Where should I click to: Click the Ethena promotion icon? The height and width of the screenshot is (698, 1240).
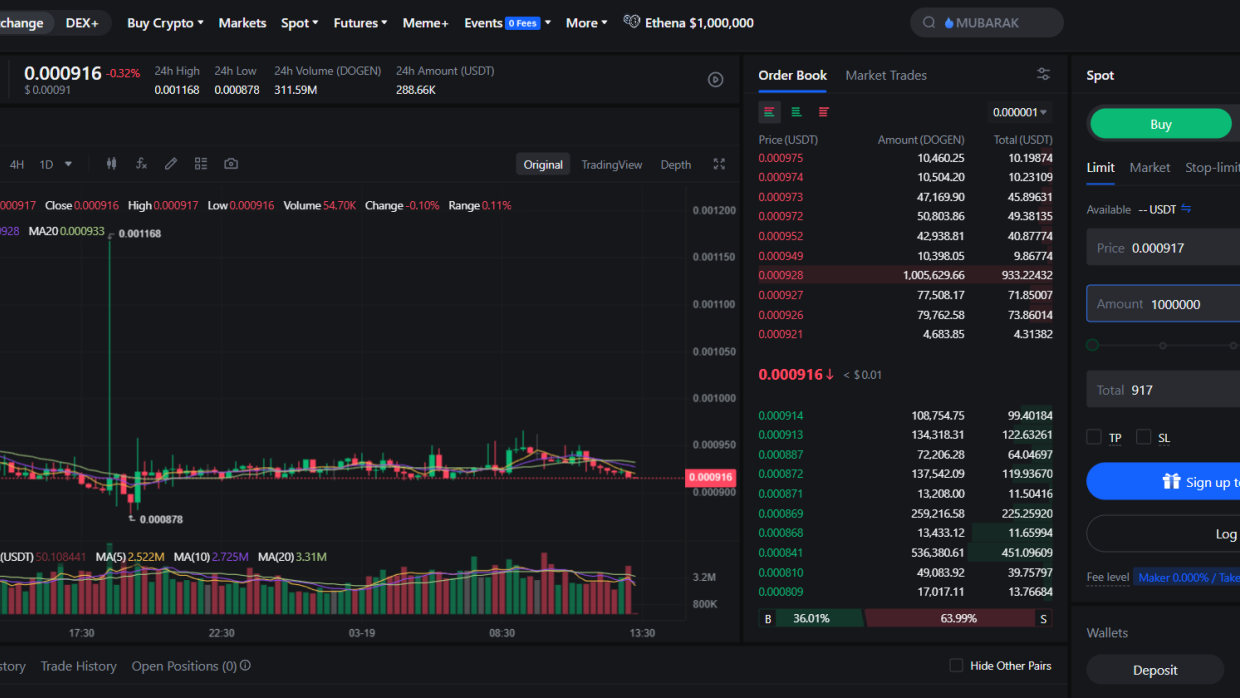631,22
